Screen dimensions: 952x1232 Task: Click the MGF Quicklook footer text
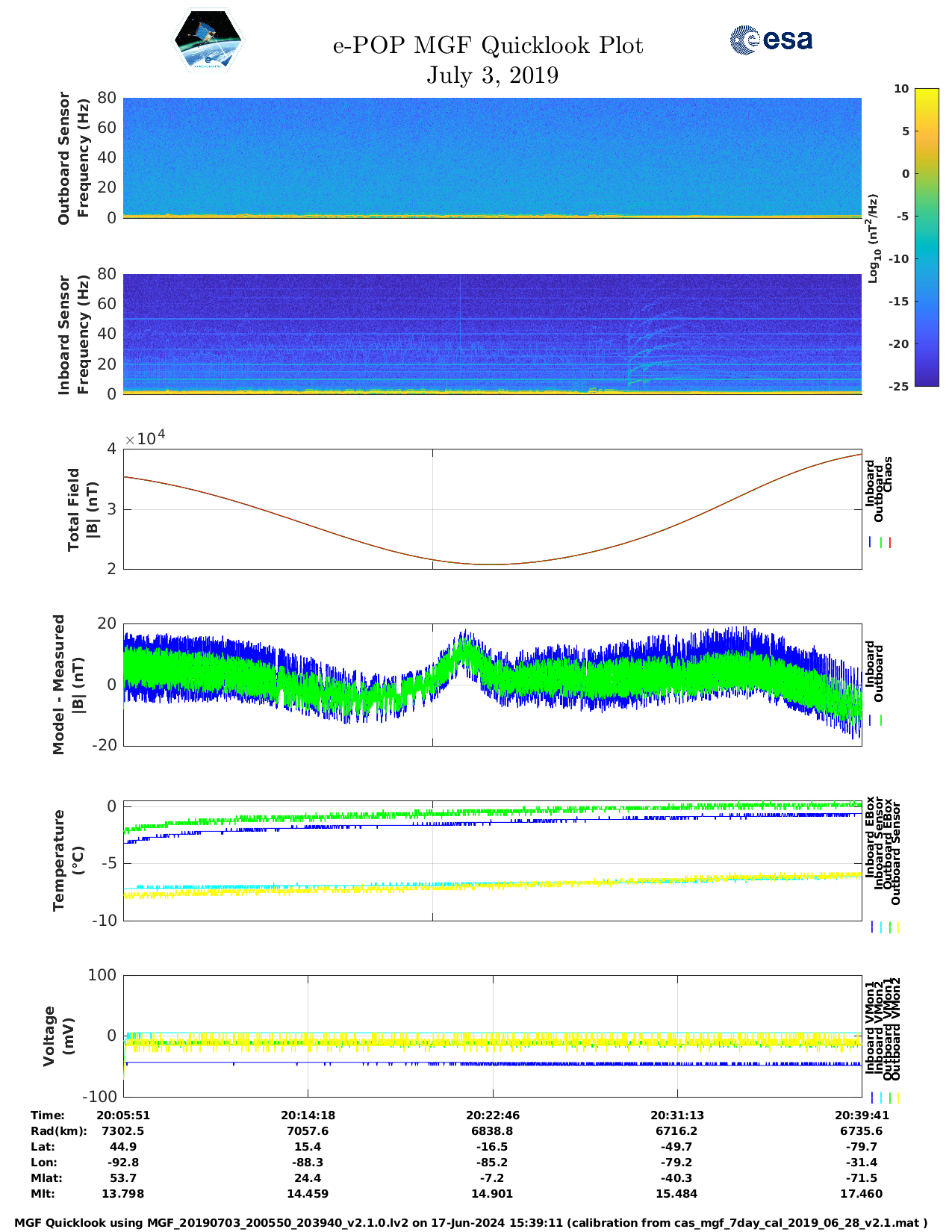coord(470,1223)
